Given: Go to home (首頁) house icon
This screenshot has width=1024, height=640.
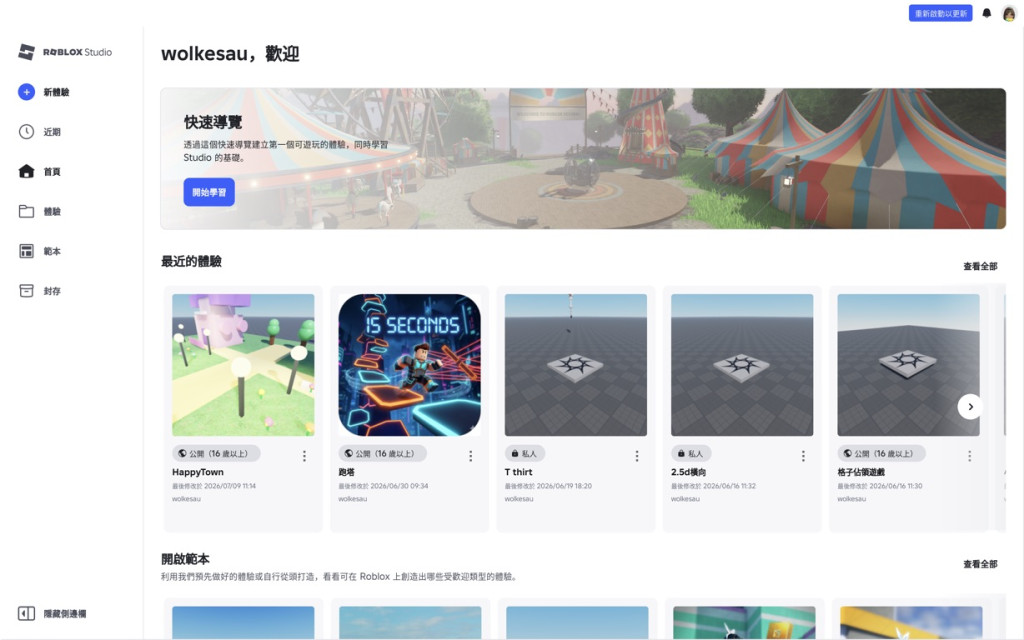Looking at the screenshot, I should point(26,172).
